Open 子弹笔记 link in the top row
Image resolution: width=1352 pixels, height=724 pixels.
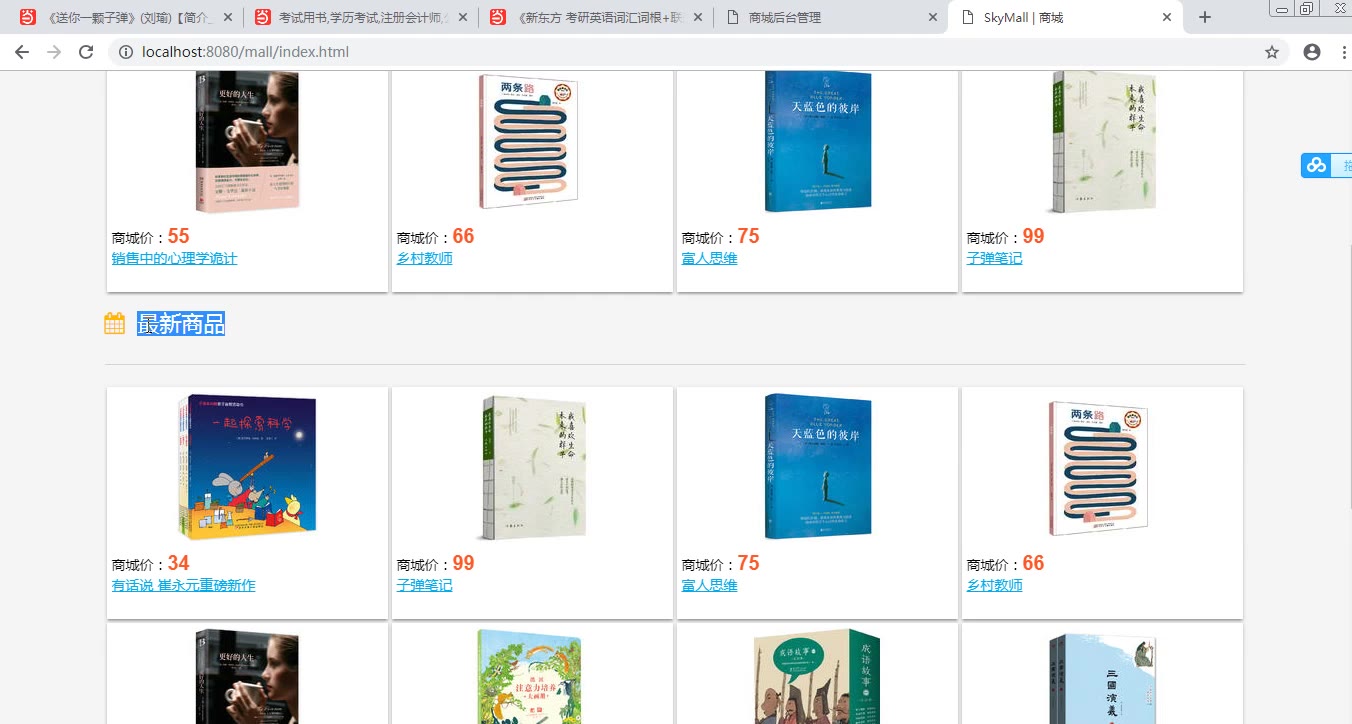(994, 259)
